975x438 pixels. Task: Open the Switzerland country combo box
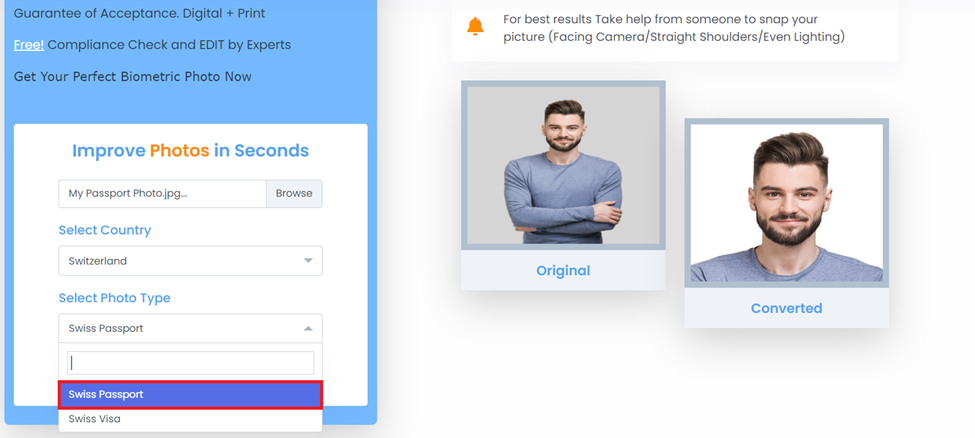[x=190, y=261]
